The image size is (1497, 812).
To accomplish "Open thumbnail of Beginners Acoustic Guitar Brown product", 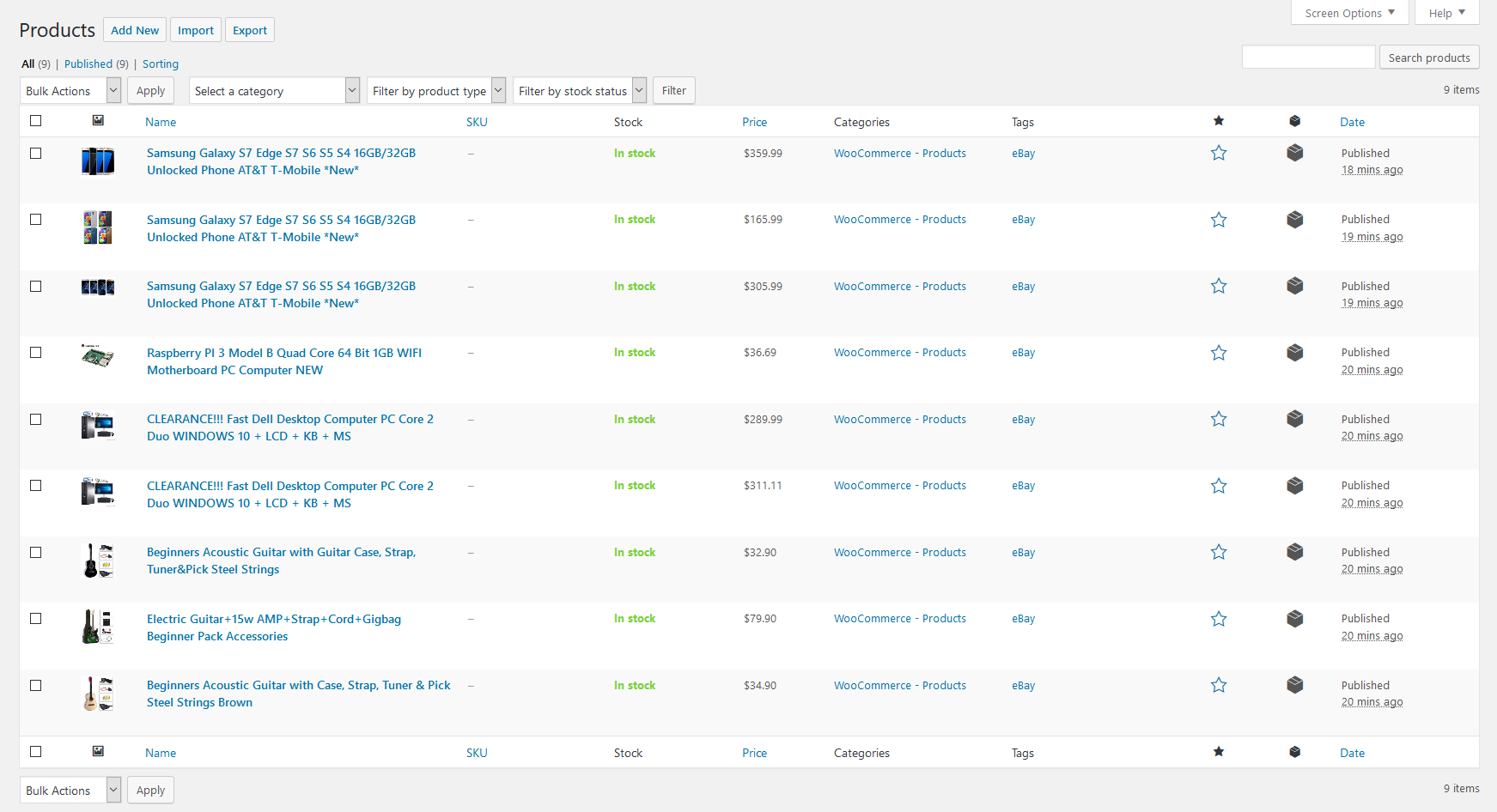I will tap(98, 694).
